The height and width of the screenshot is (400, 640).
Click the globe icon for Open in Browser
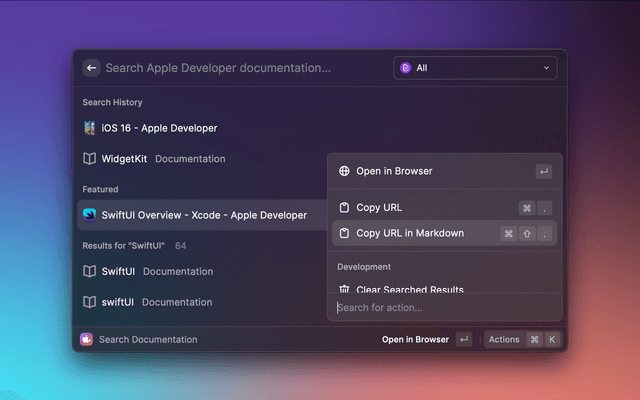344,171
